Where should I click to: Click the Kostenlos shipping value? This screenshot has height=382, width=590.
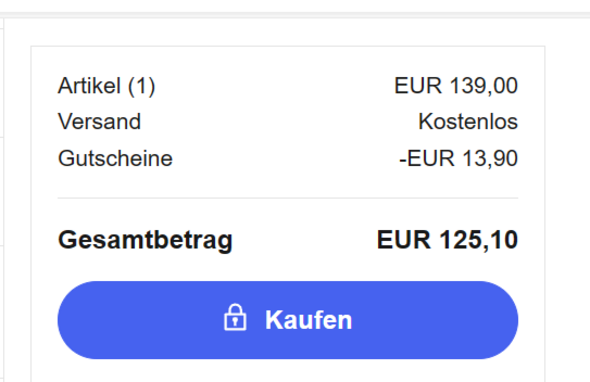(x=468, y=122)
